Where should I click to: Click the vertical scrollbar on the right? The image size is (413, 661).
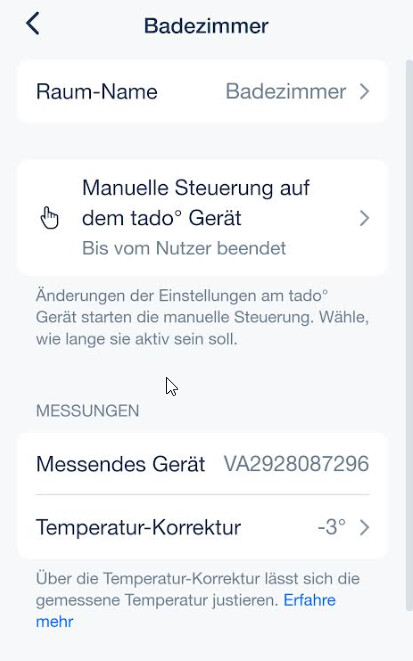(409, 335)
